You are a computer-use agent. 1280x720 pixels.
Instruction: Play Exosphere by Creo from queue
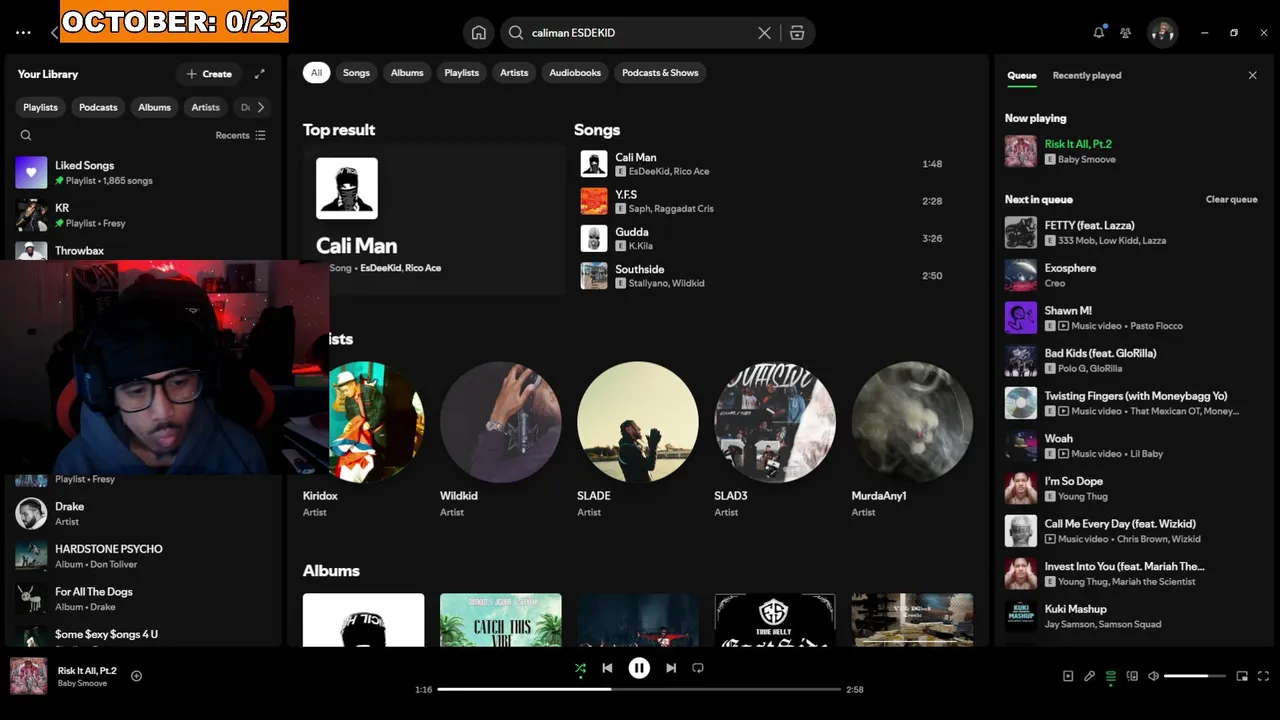point(1131,275)
